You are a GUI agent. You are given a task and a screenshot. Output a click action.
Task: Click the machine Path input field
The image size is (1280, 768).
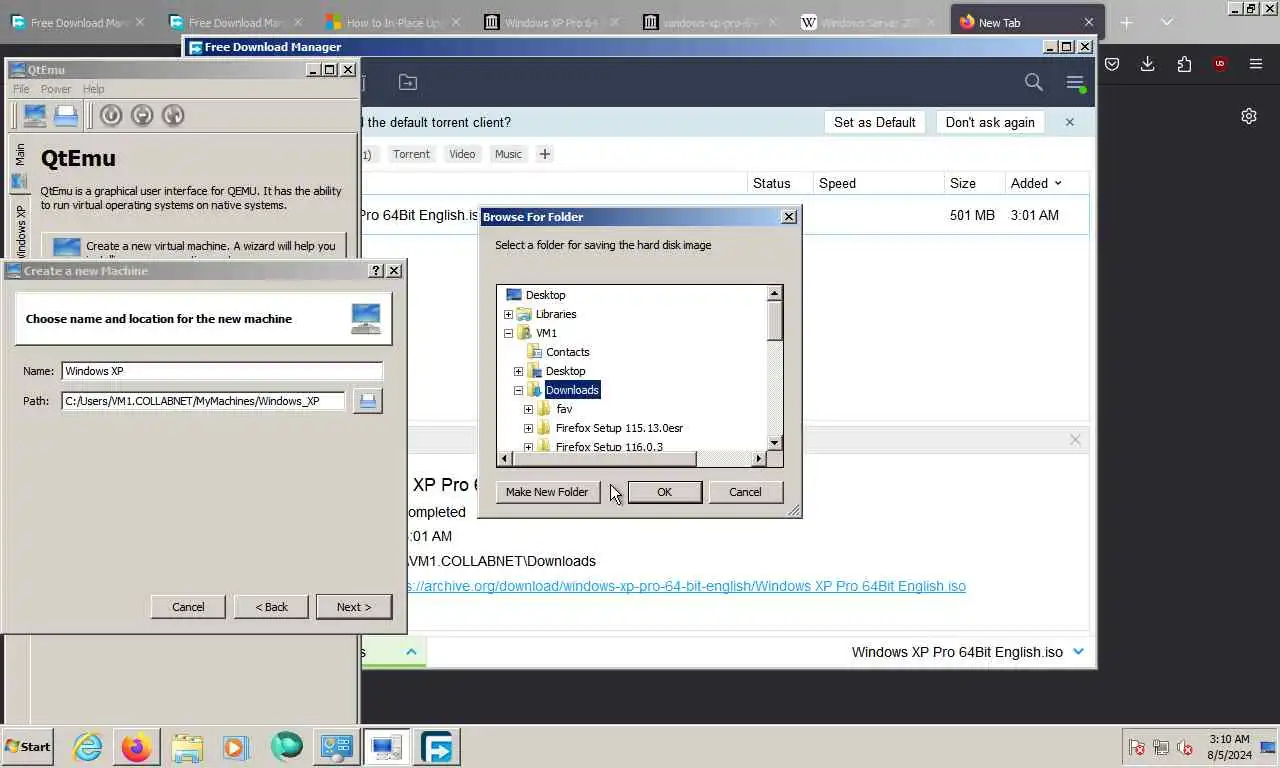point(203,401)
